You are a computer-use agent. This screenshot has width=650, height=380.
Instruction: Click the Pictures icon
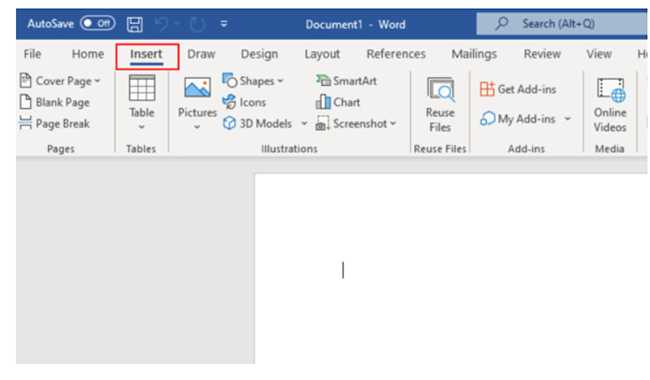point(197,87)
